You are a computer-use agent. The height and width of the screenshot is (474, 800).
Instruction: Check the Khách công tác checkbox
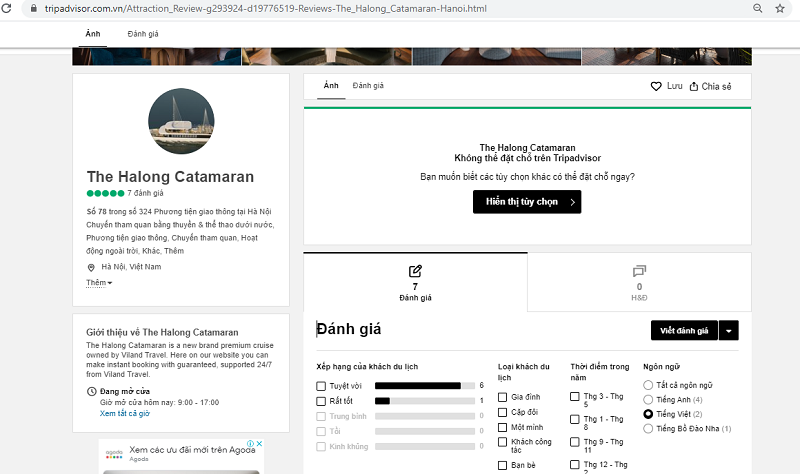tap(503, 442)
